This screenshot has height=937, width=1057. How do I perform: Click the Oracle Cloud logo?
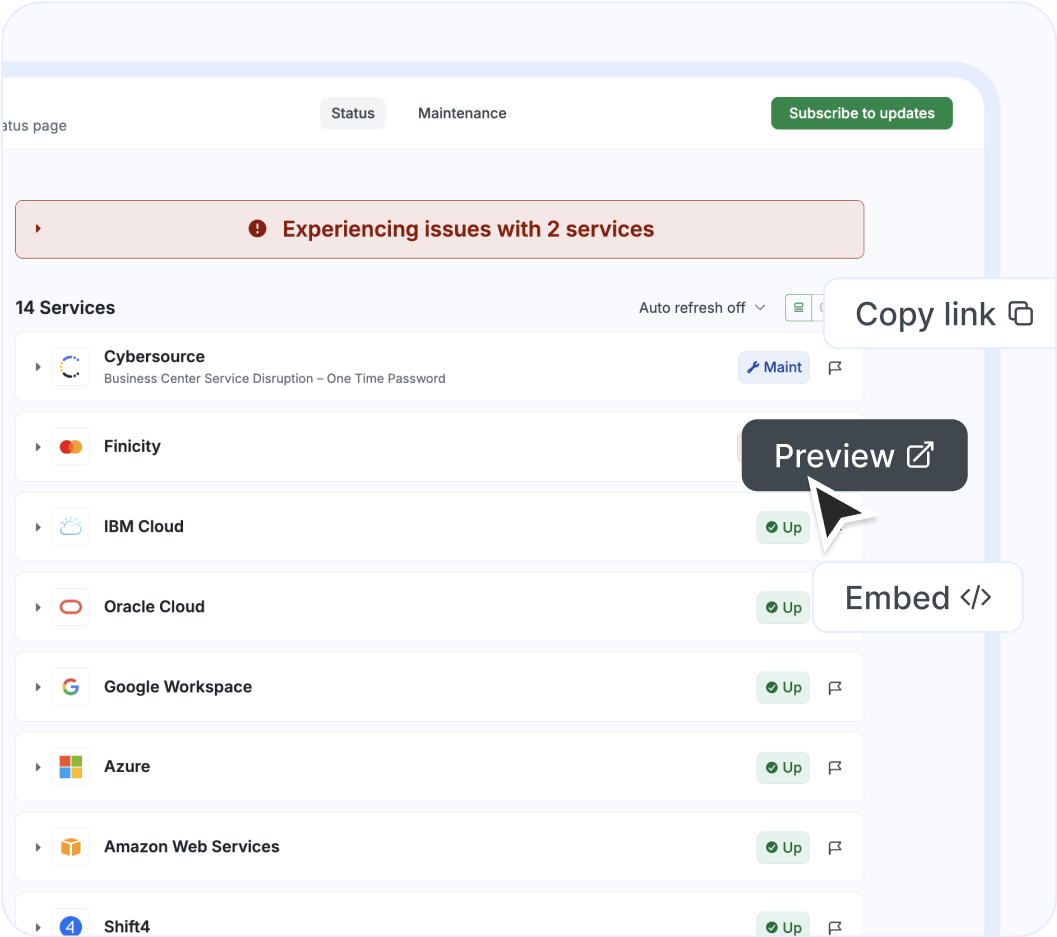[x=71, y=606]
